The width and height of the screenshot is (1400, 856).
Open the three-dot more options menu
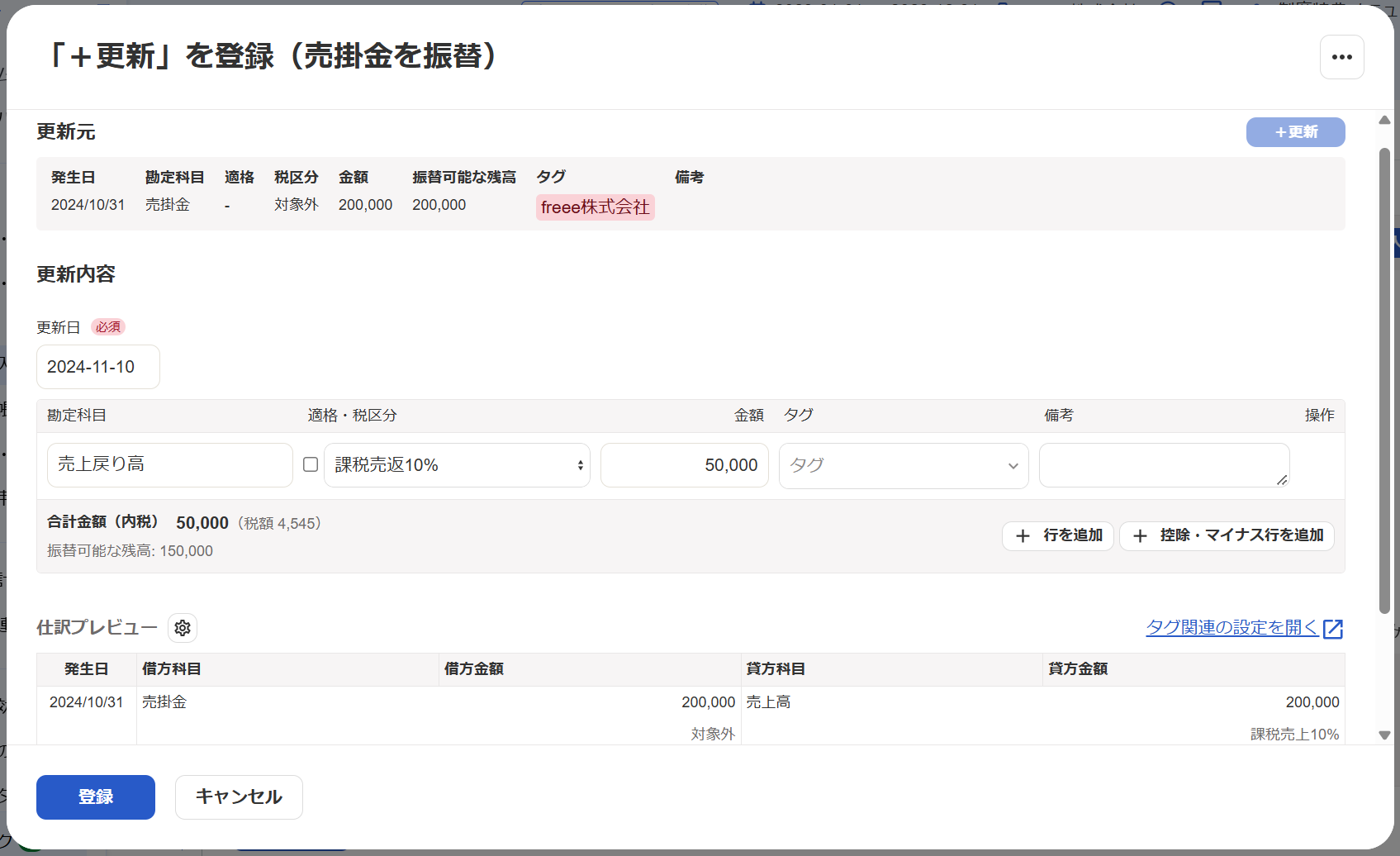(x=1341, y=57)
